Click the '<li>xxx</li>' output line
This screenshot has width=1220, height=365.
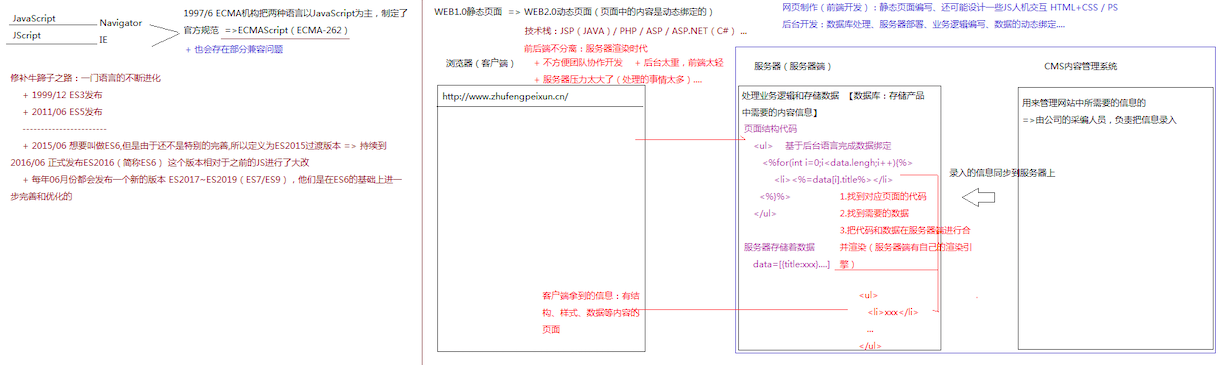tap(893, 312)
